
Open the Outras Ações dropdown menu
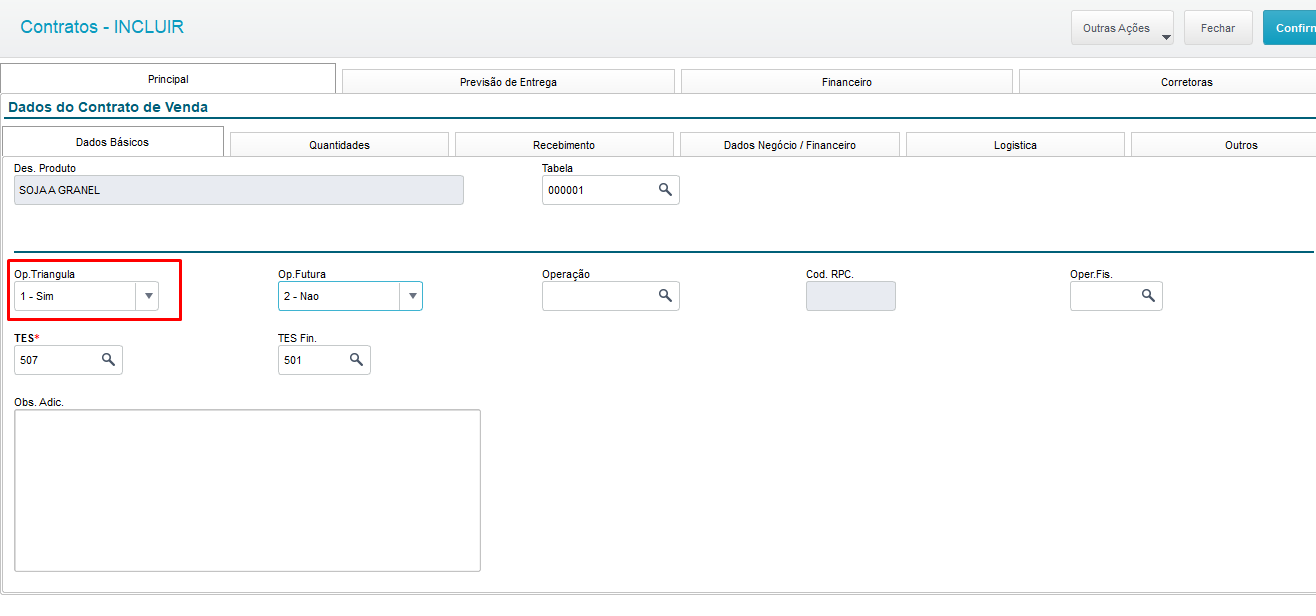pyautogui.click(x=1122, y=28)
